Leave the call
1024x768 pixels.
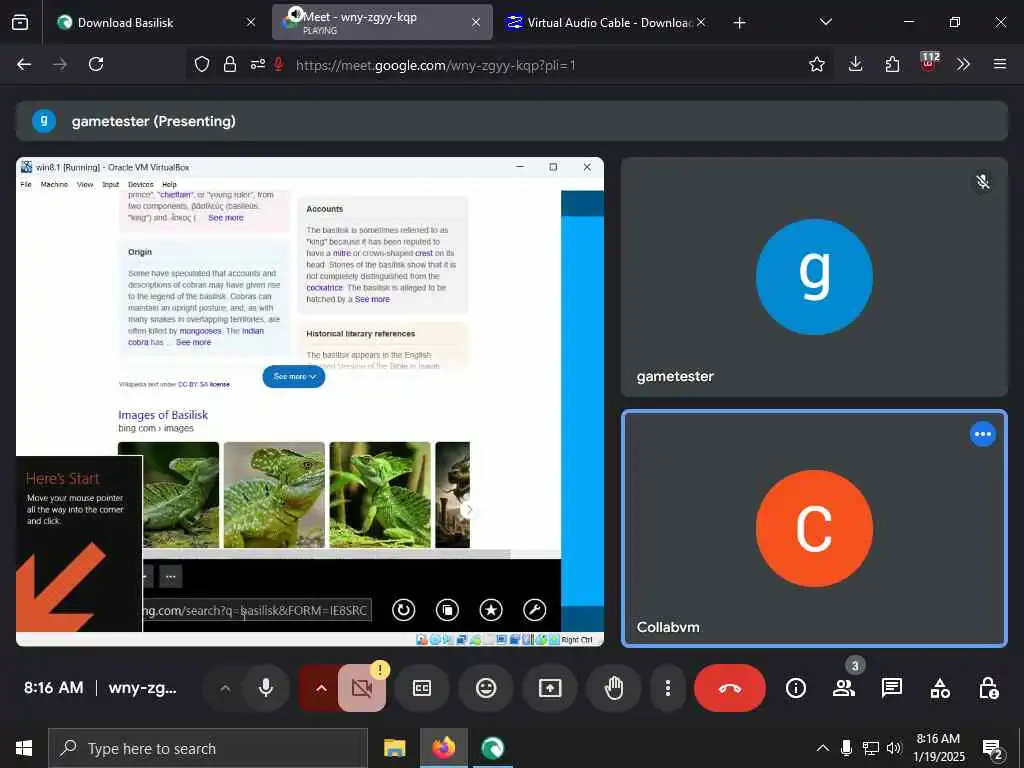(729, 688)
